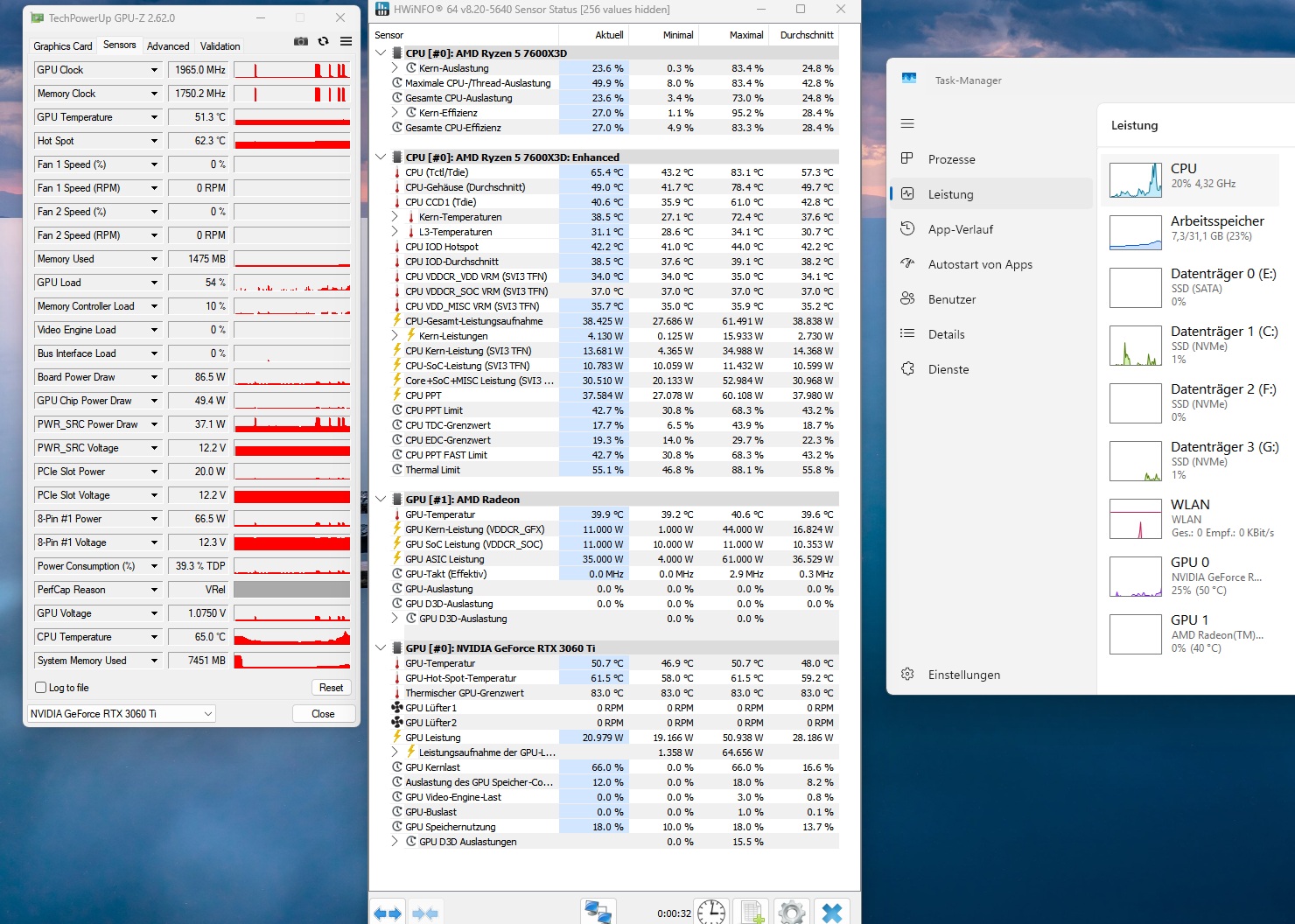Click the HWiNFO clock reset icon
Screen dimensions: 1295x924
click(x=711, y=912)
